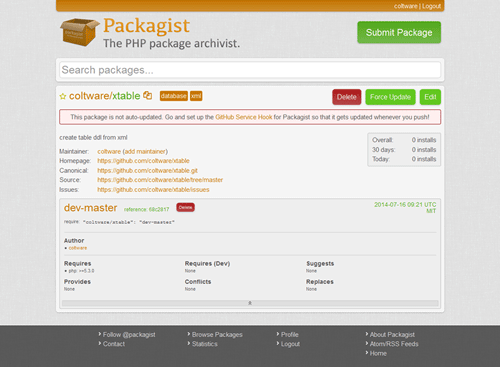
Task: Delete the coltware/xtable package
Action: (x=347, y=97)
